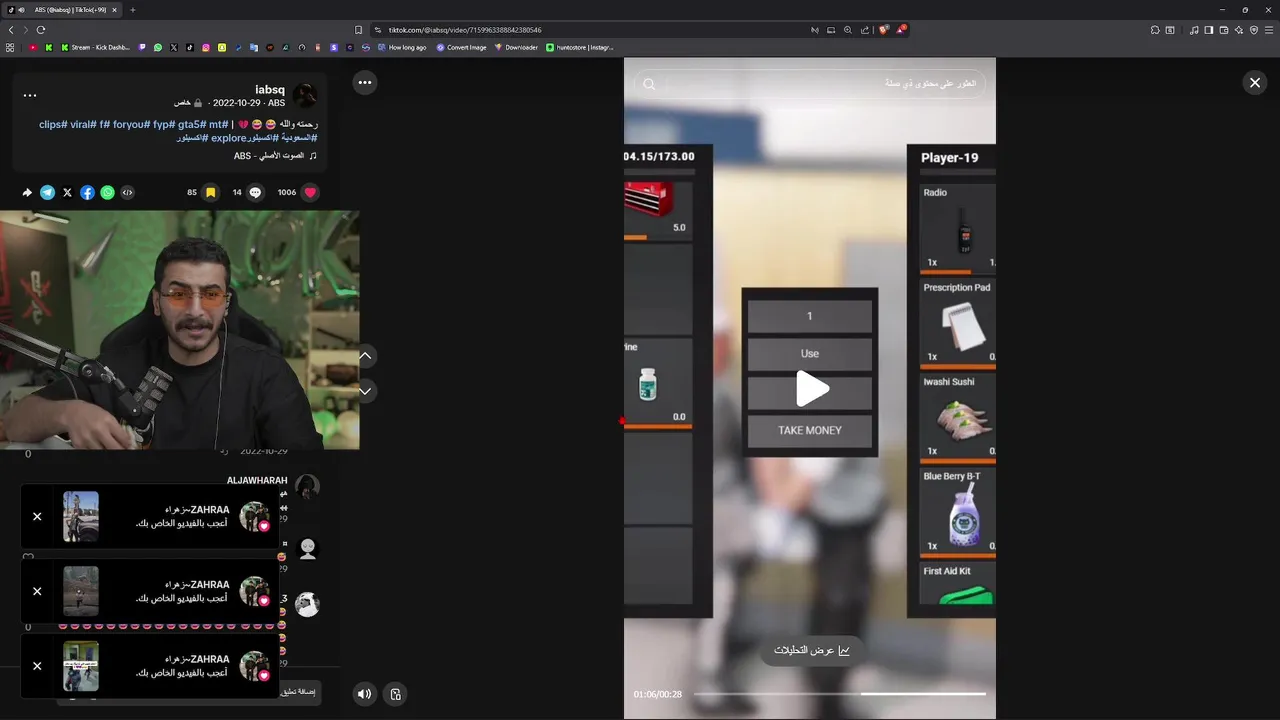Open the #gta5 hashtag
This screenshot has height=720, width=1280.
[x=191, y=124]
